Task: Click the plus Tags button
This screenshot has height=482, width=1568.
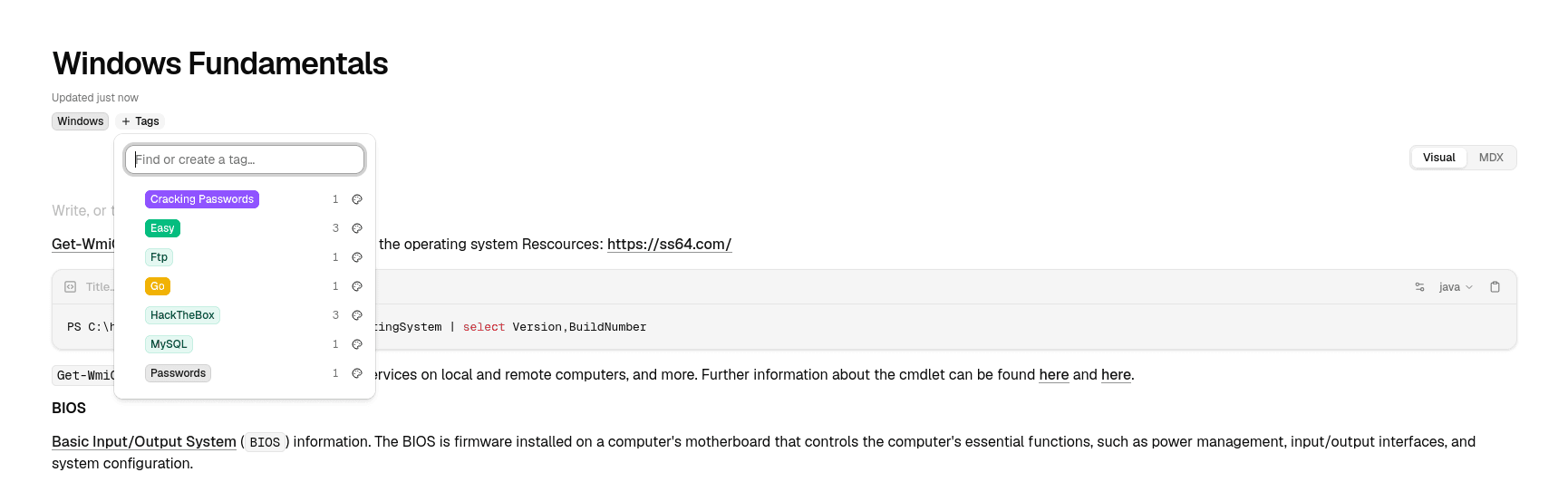Action: (140, 121)
